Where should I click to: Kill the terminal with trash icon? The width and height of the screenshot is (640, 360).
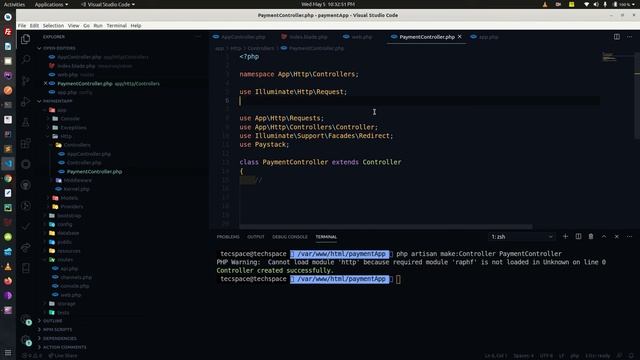591,236
